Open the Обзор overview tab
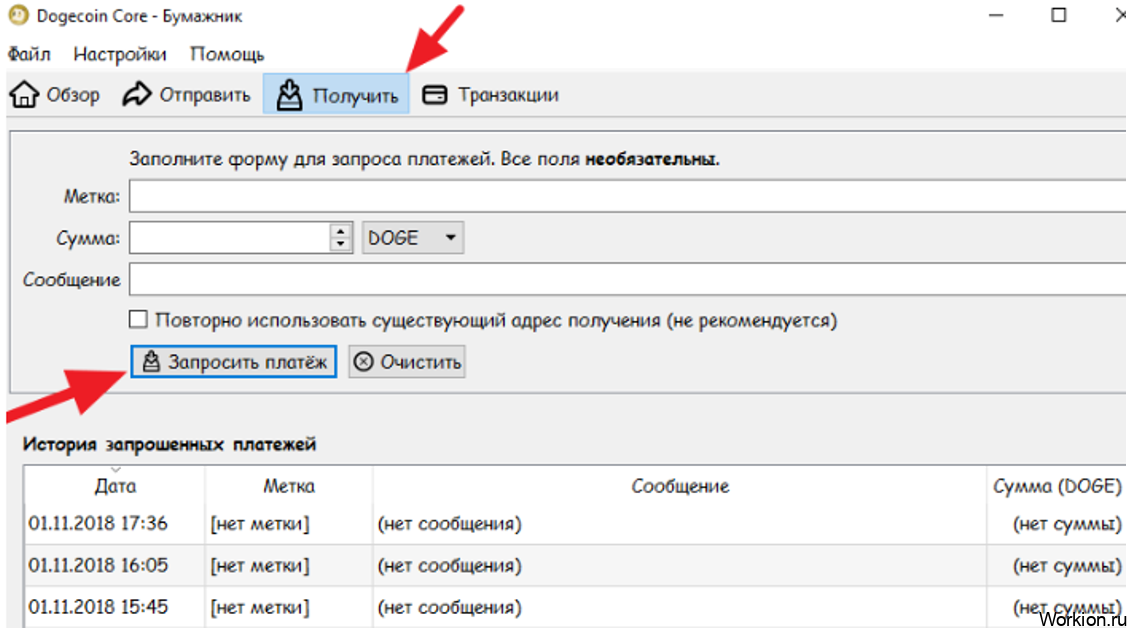The height and width of the screenshot is (633, 1134). [55, 95]
